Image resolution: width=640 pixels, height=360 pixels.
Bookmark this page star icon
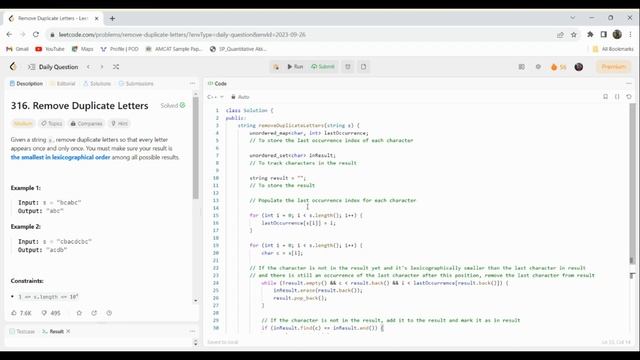[574, 35]
